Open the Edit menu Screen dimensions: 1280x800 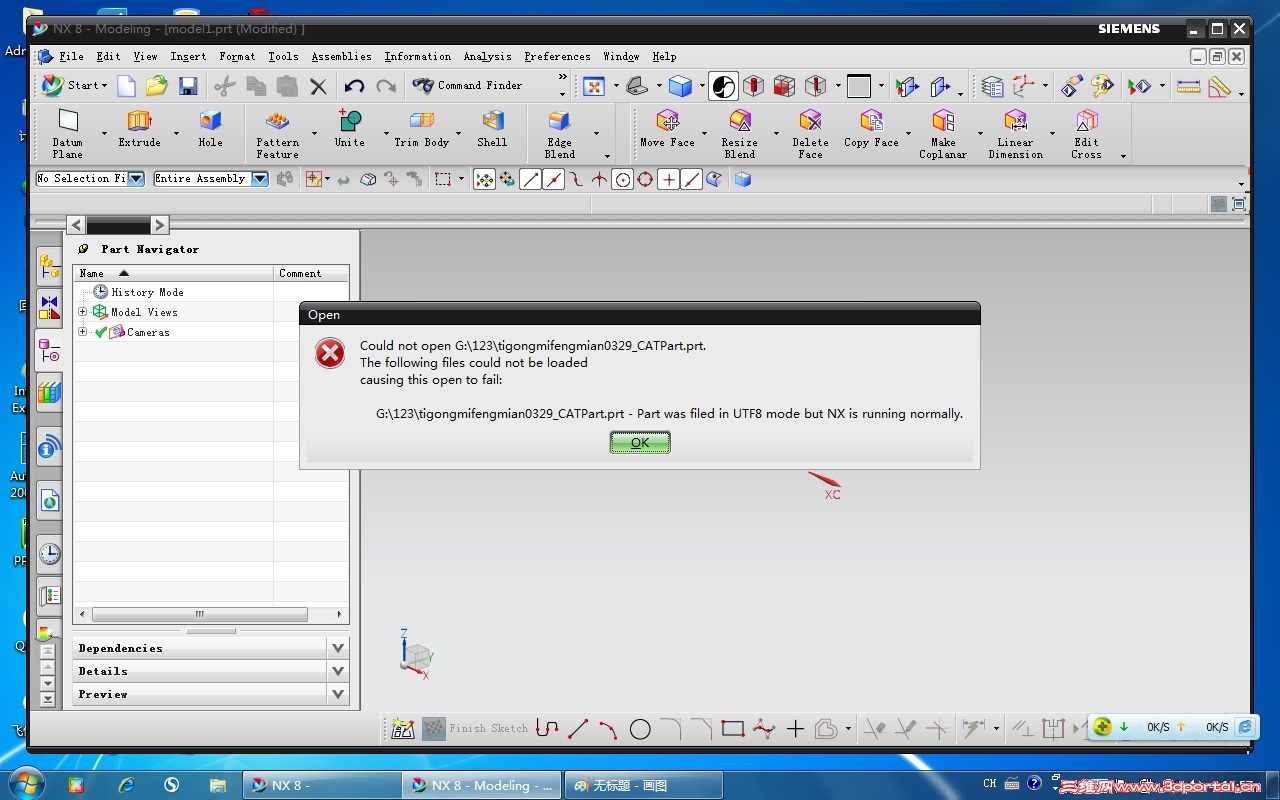pos(108,57)
